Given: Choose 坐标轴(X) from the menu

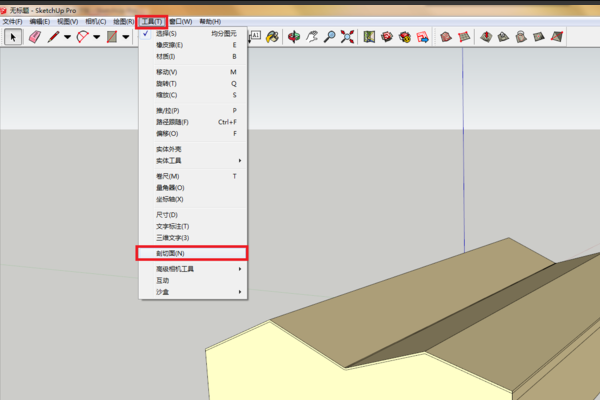Looking at the screenshot, I should (193, 199).
